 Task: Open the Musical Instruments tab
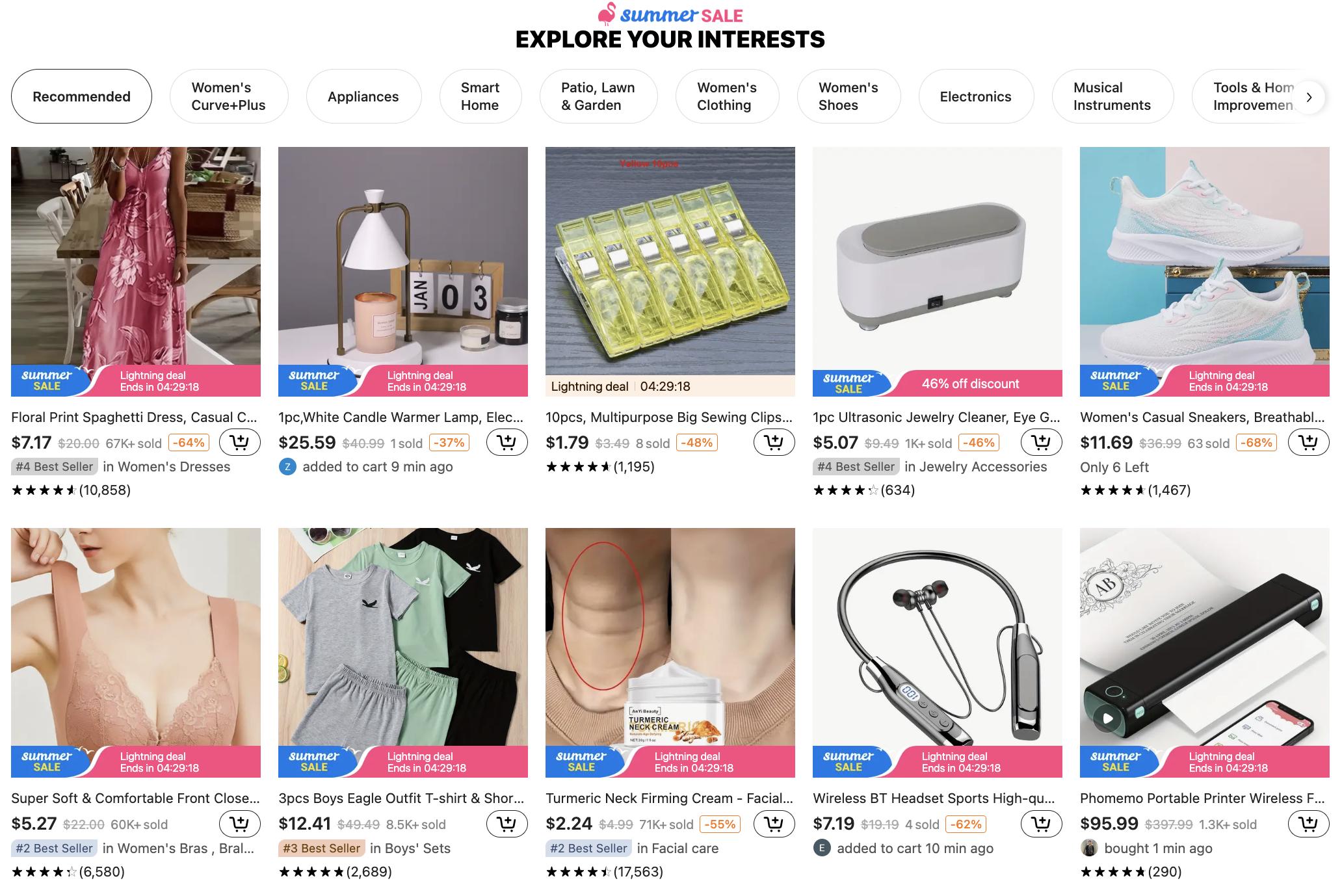click(x=1112, y=96)
